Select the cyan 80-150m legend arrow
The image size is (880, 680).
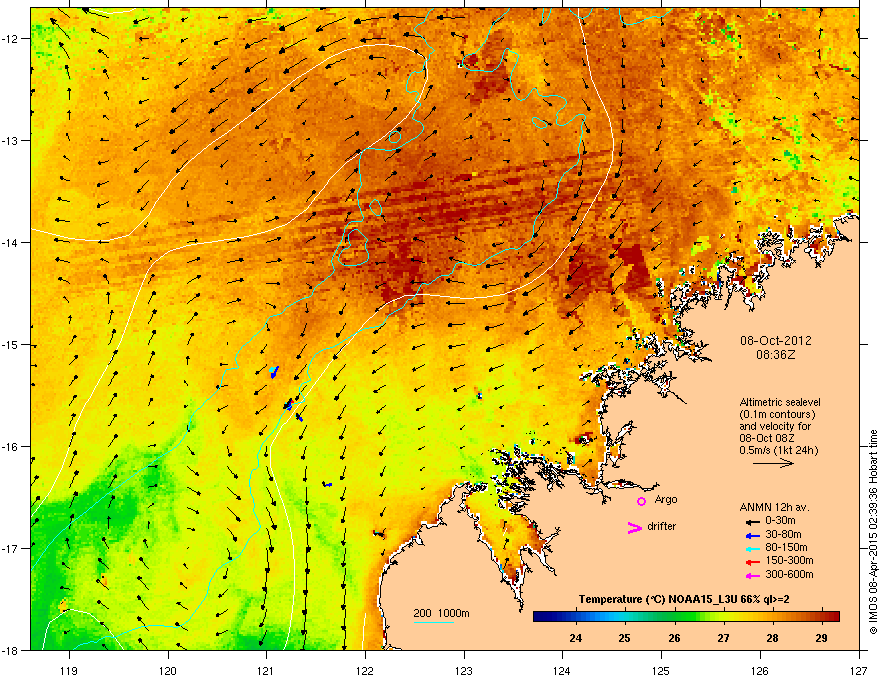(x=752, y=548)
